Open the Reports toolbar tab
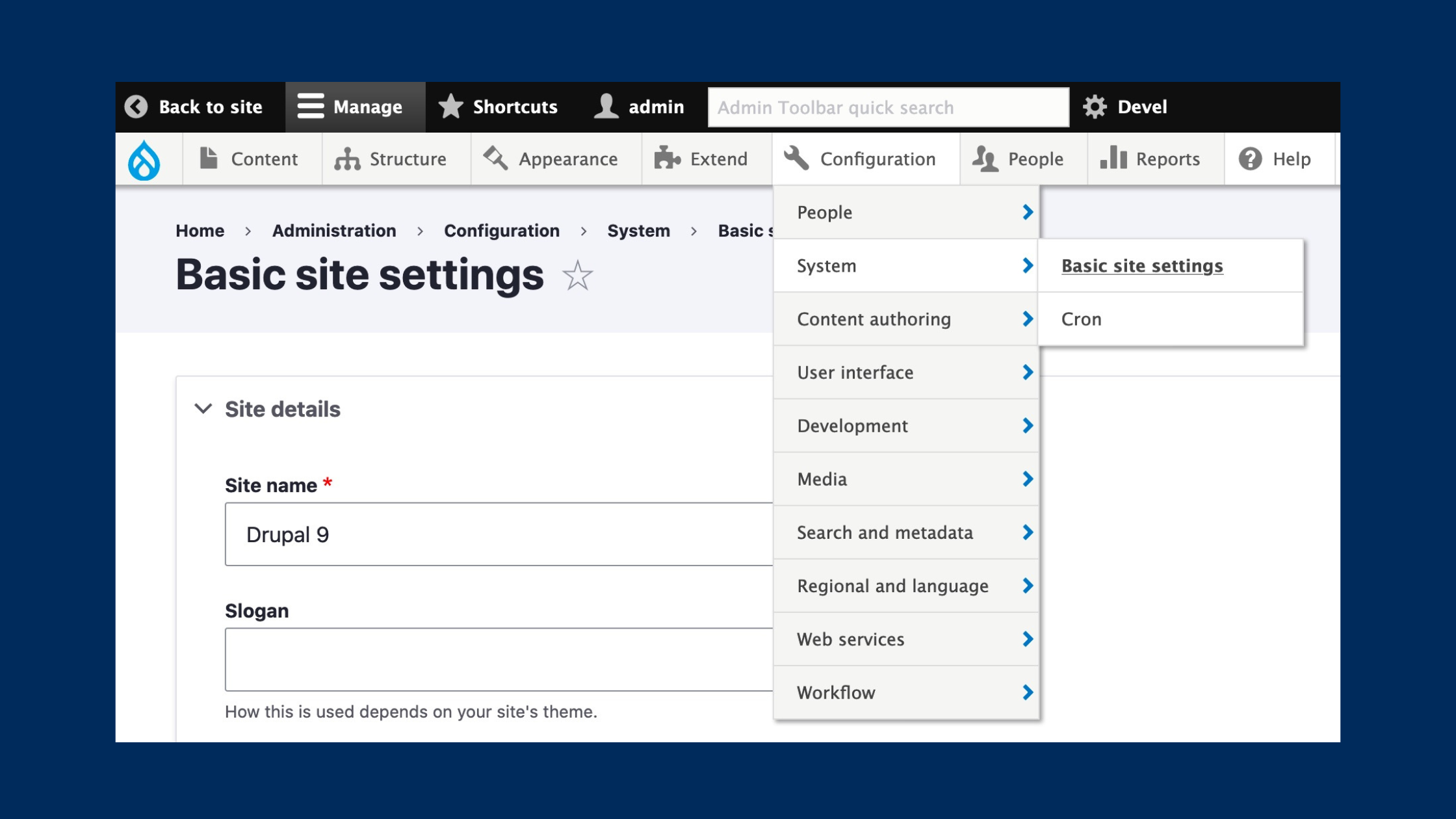The height and width of the screenshot is (819, 1456). coord(1156,159)
